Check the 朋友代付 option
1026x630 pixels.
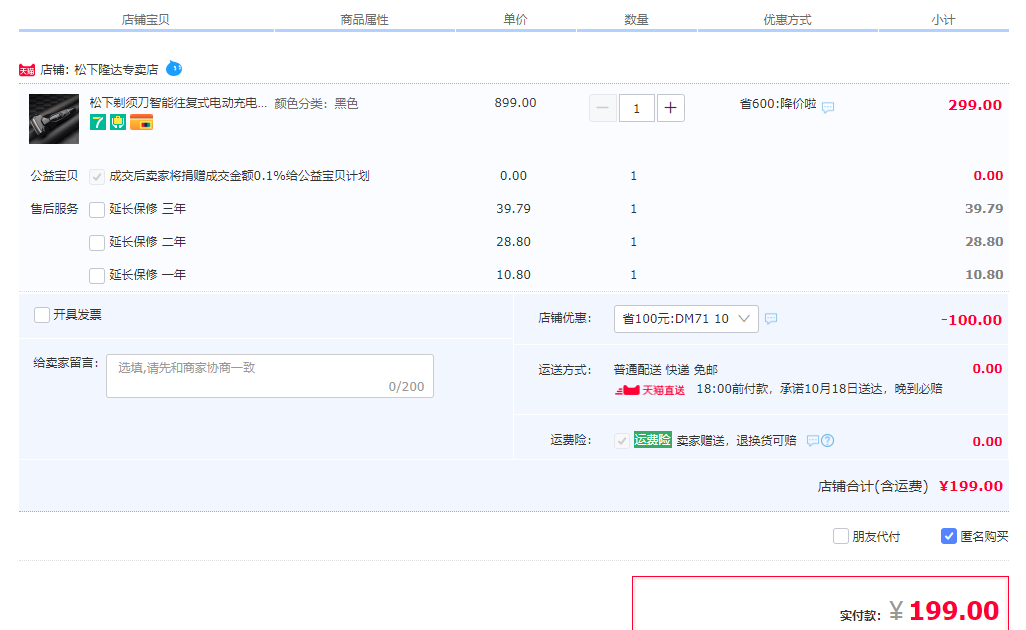point(841,536)
